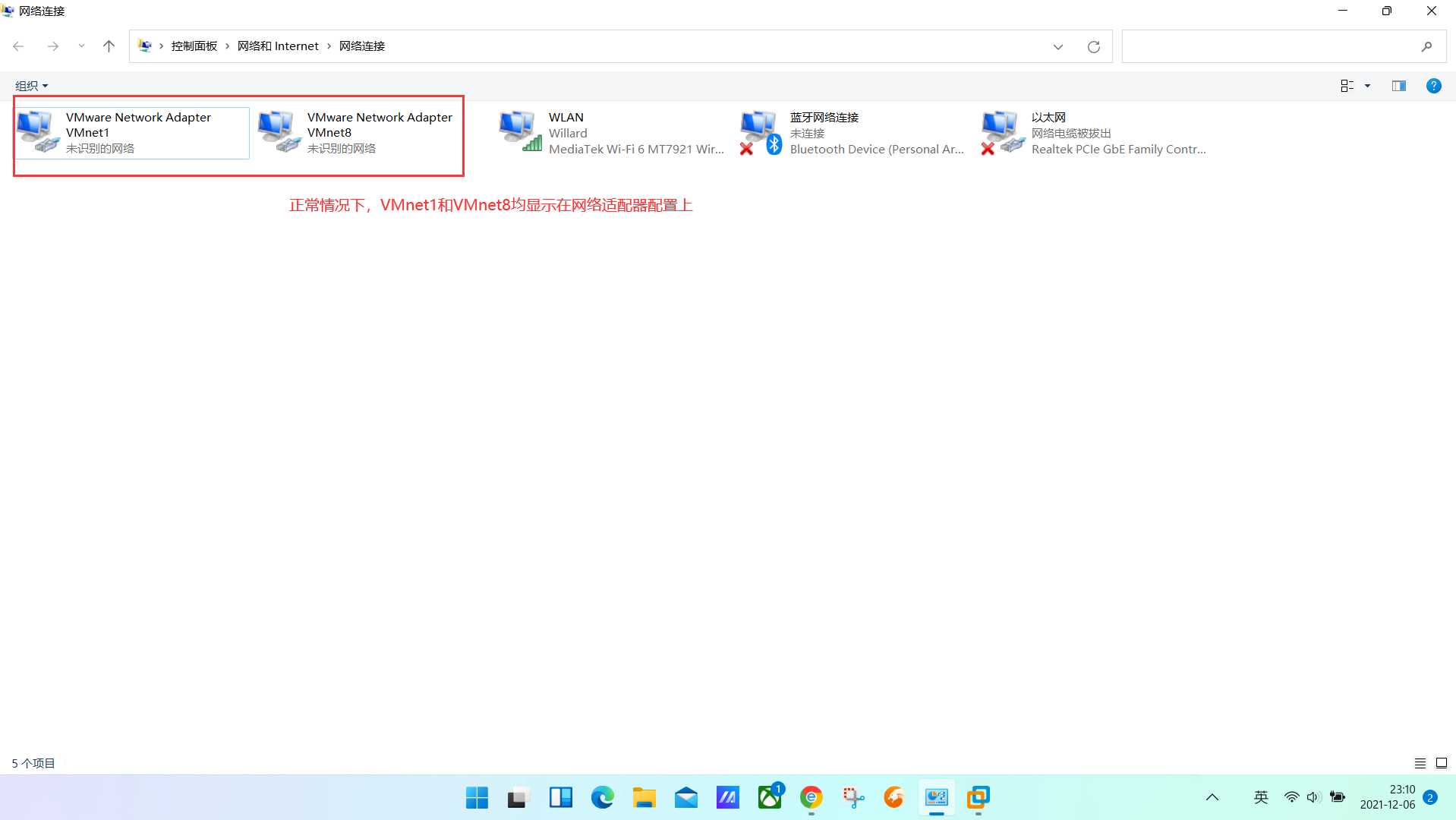Open the Xbox app on the taskbar
This screenshot has width=1456, height=820.
(770, 797)
